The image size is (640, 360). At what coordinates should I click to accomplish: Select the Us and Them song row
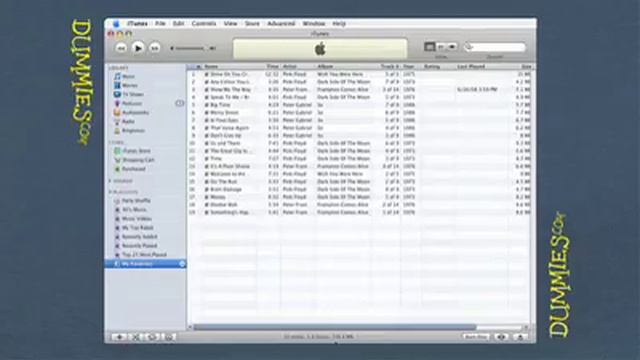click(359, 143)
